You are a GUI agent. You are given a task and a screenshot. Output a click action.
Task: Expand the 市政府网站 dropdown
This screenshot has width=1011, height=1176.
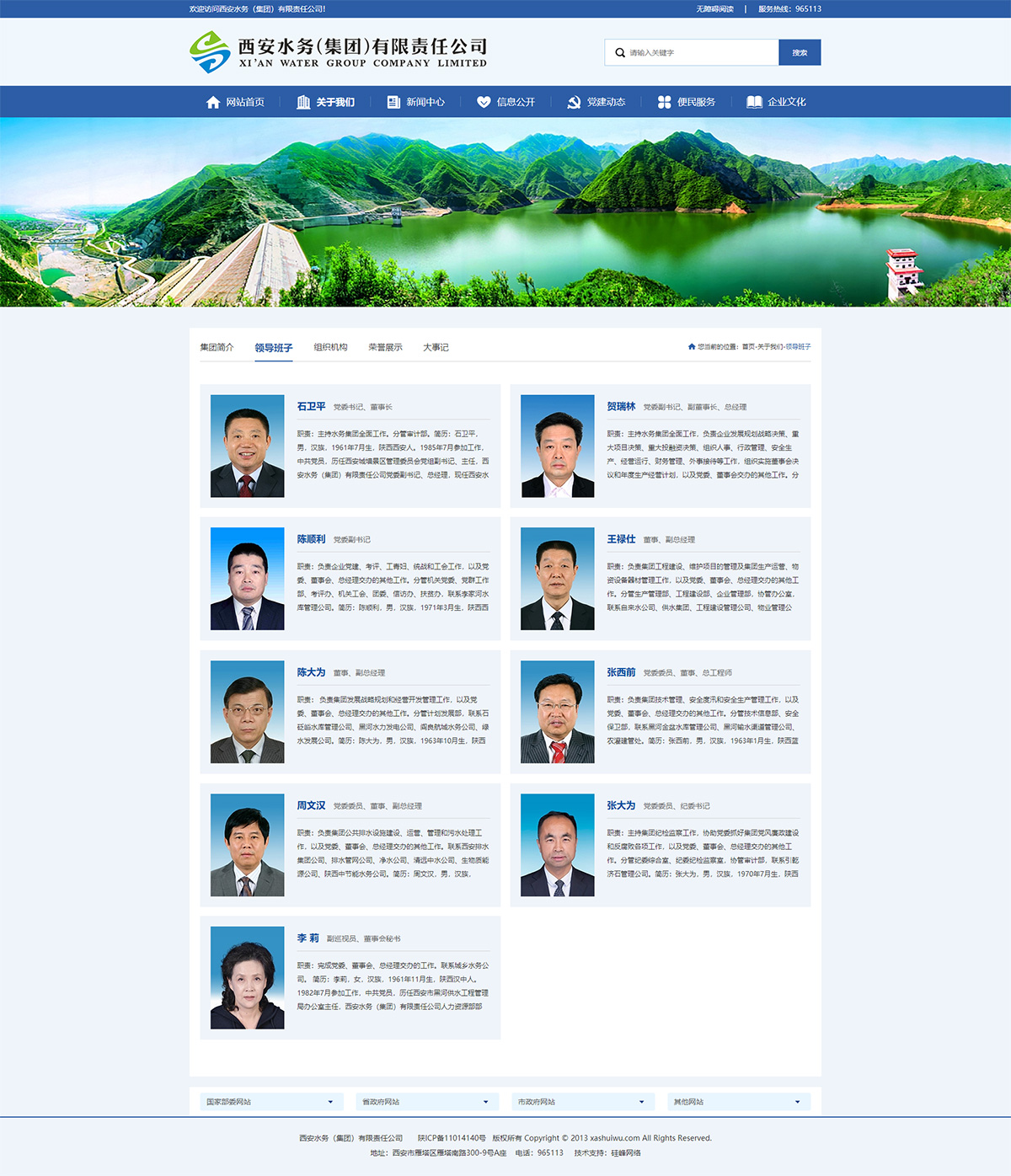pyautogui.click(x=583, y=1102)
